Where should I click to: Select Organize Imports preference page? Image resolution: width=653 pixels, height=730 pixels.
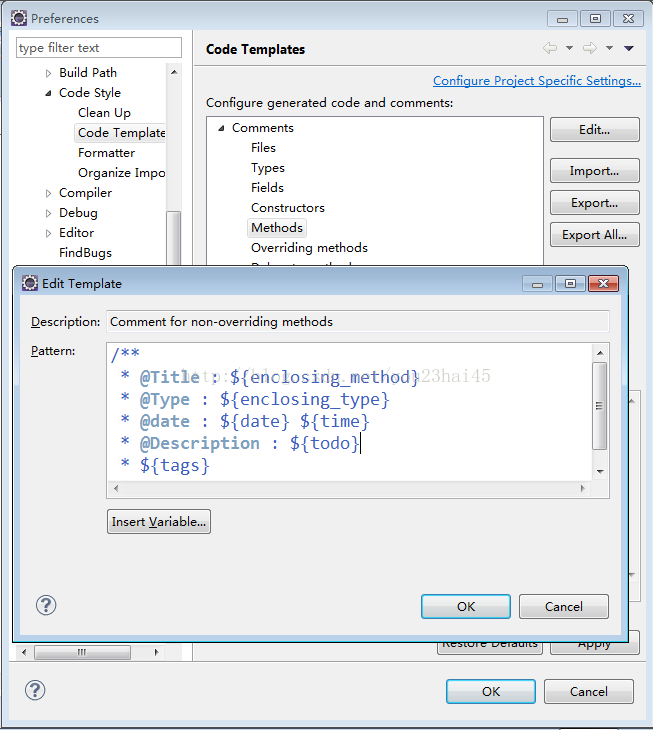pos(121,173)
